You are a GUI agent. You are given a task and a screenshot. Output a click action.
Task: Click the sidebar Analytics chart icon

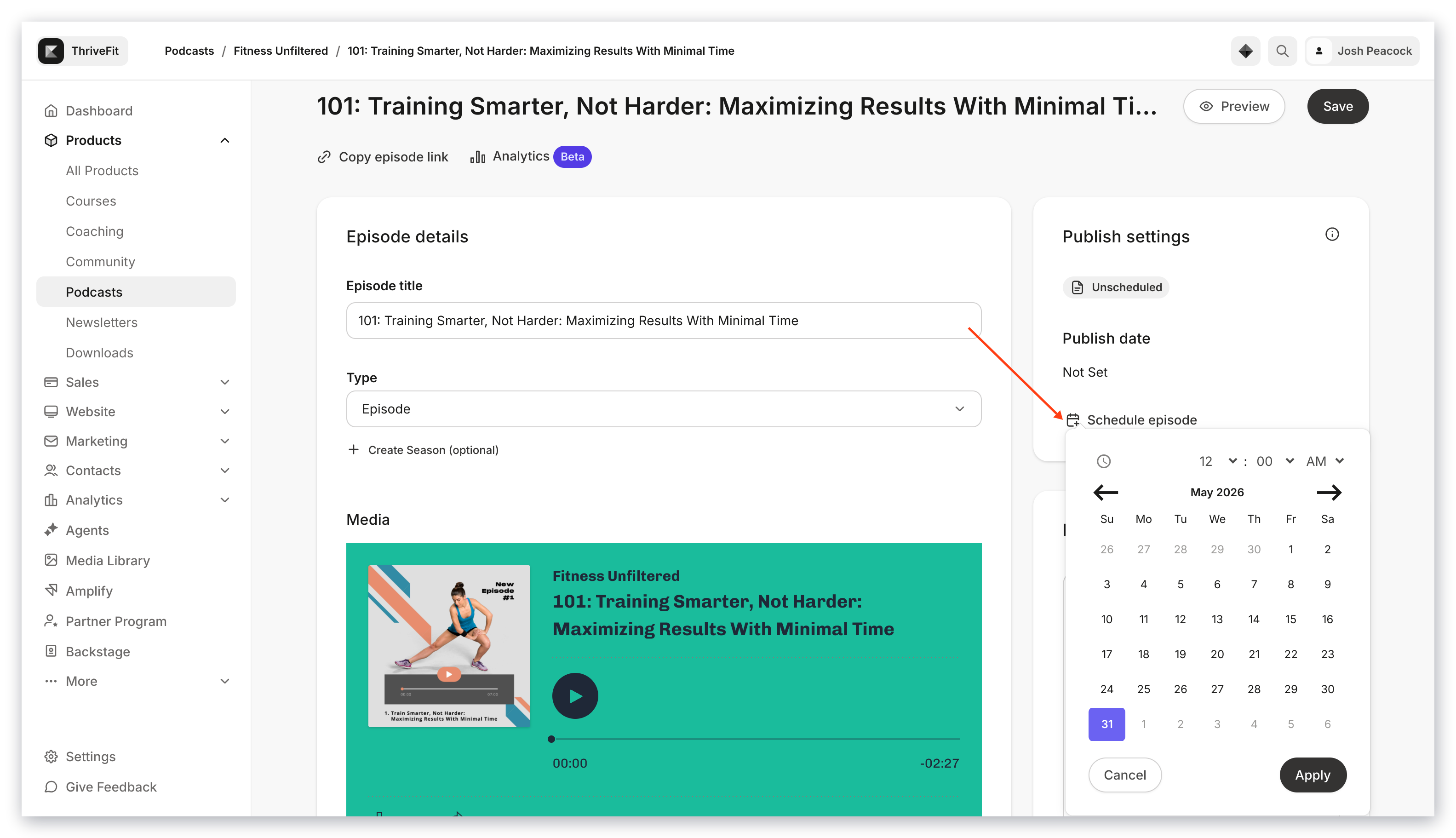coord(51,499)
